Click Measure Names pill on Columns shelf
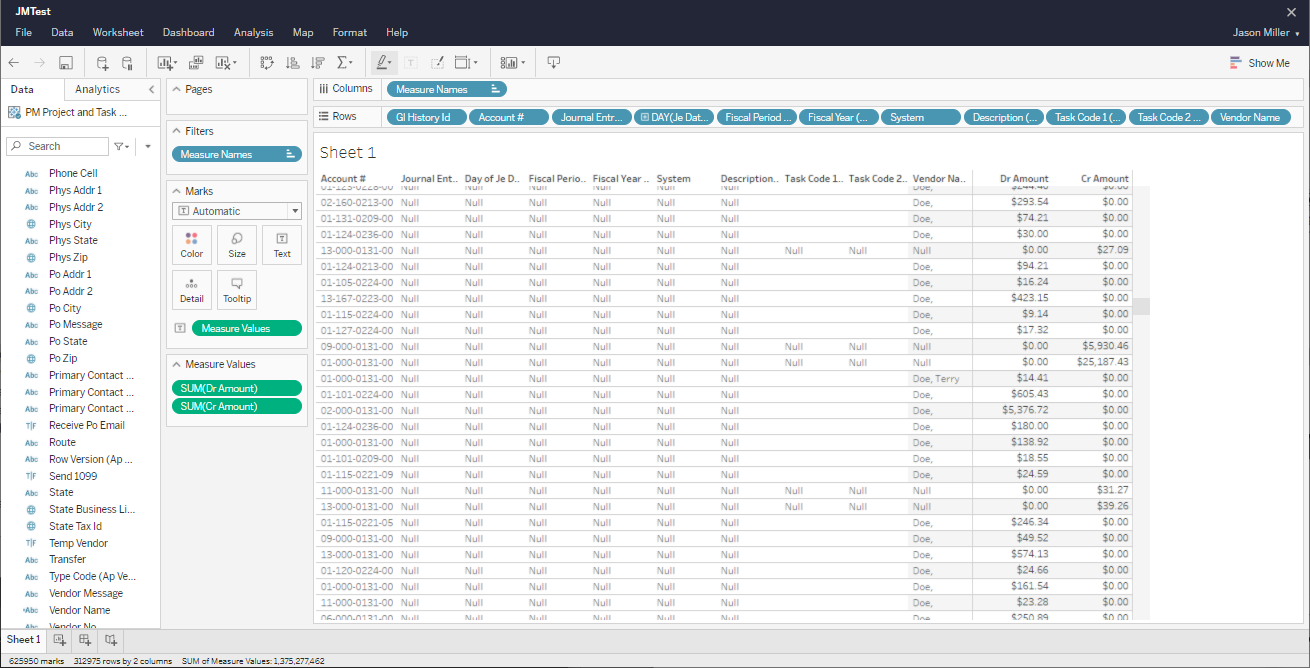Screen dimensions: 1310x668 click(447, 89)
